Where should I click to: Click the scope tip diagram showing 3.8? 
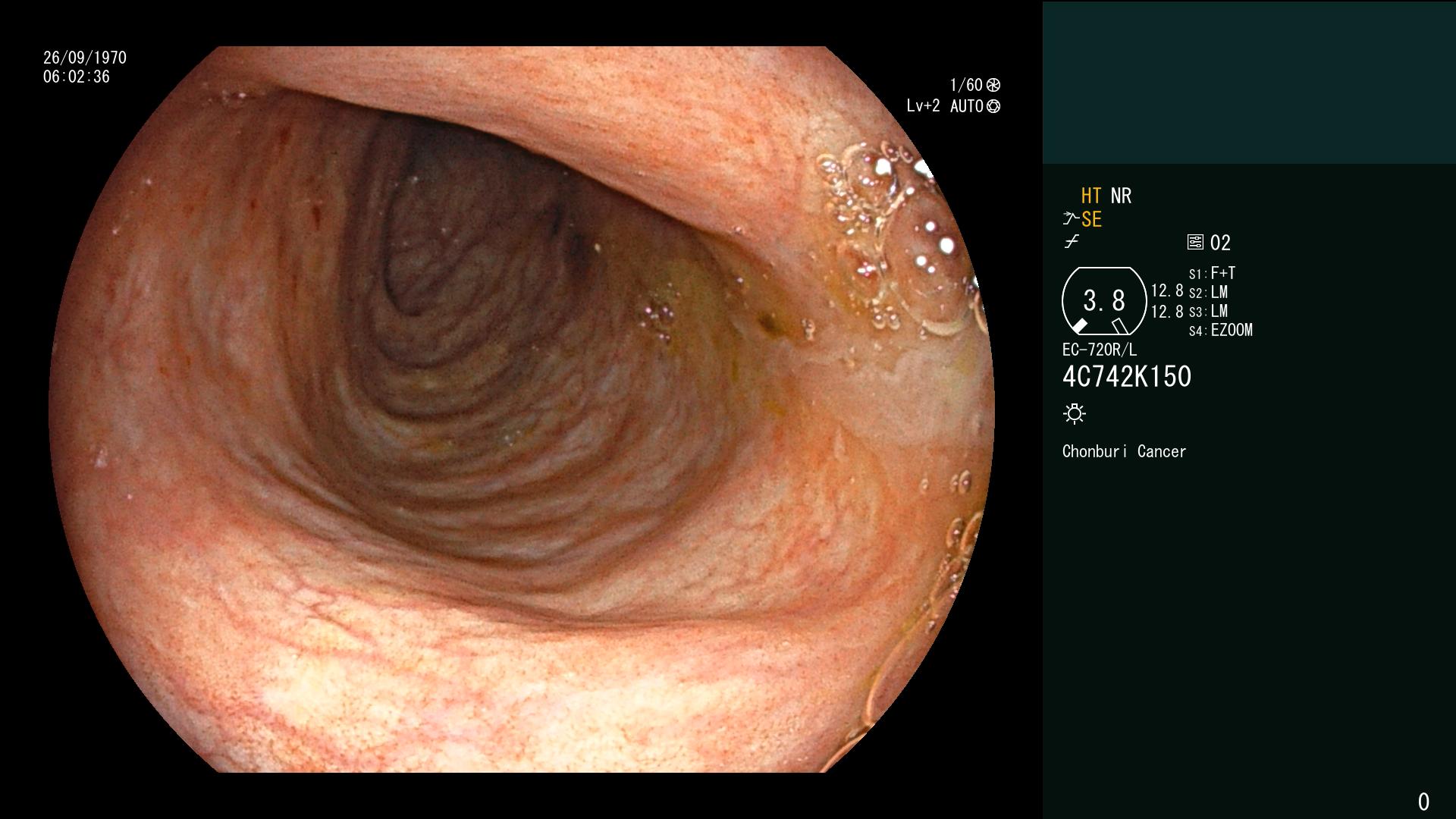(x=1104, y=301)
